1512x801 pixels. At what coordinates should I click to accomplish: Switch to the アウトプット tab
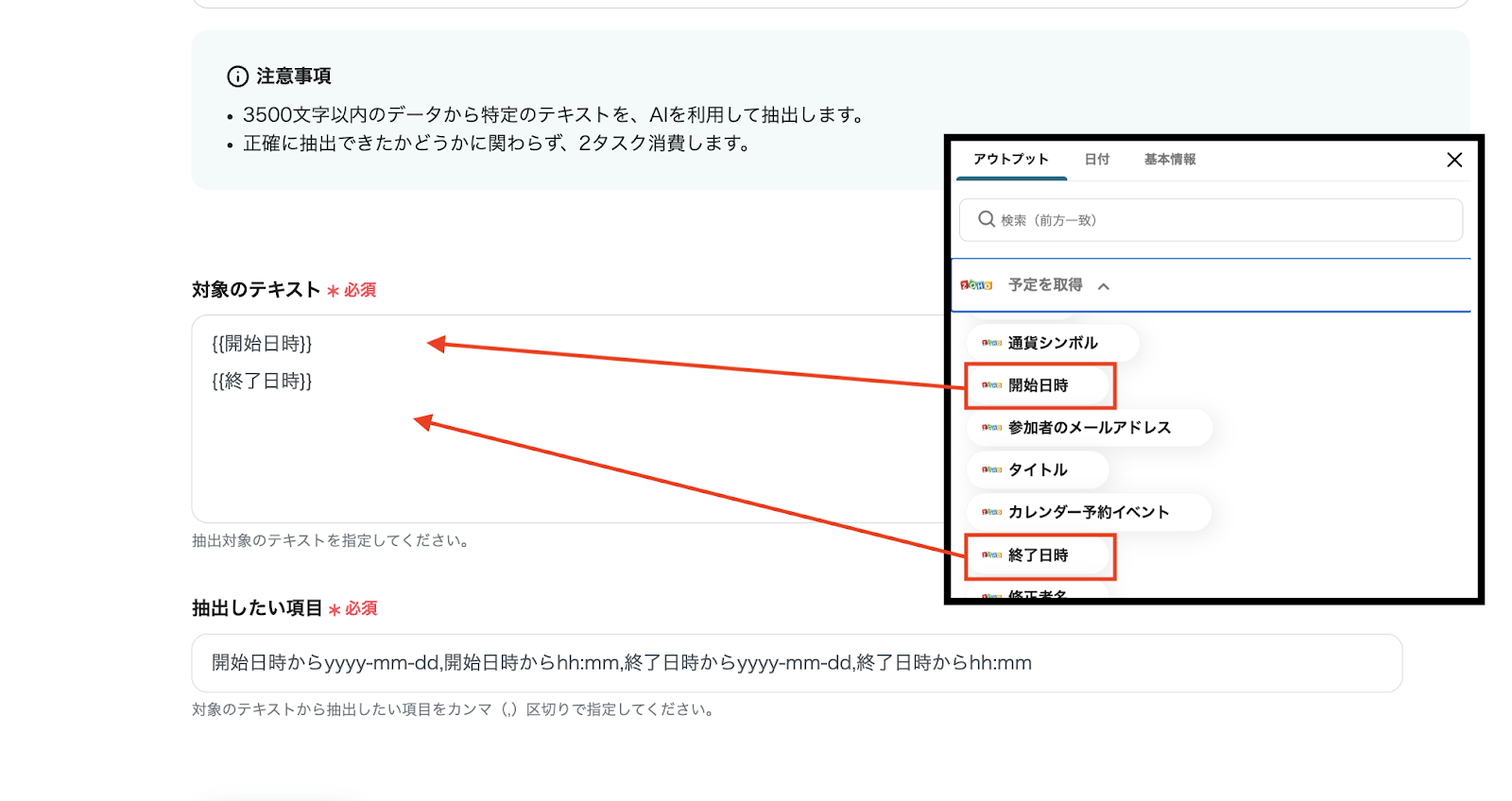1011,160
